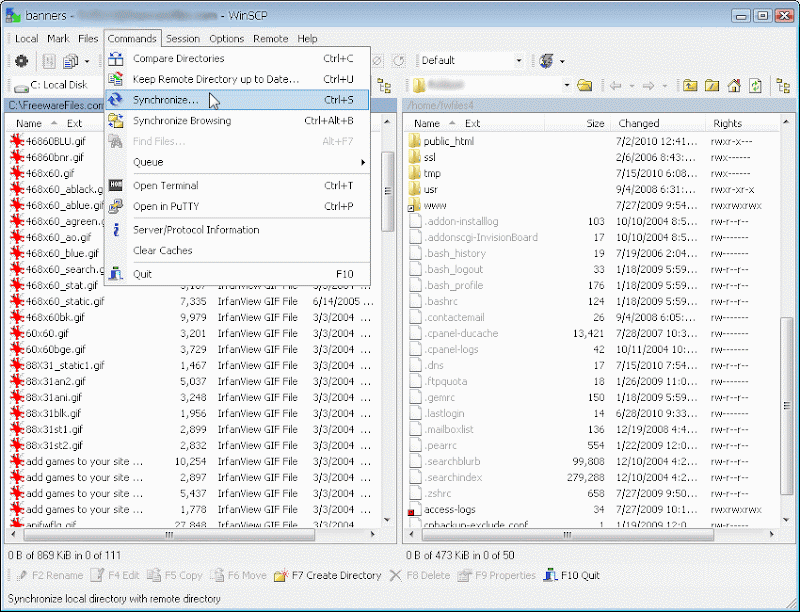Click the www symlink folder icon

click(x=414, y=205)
